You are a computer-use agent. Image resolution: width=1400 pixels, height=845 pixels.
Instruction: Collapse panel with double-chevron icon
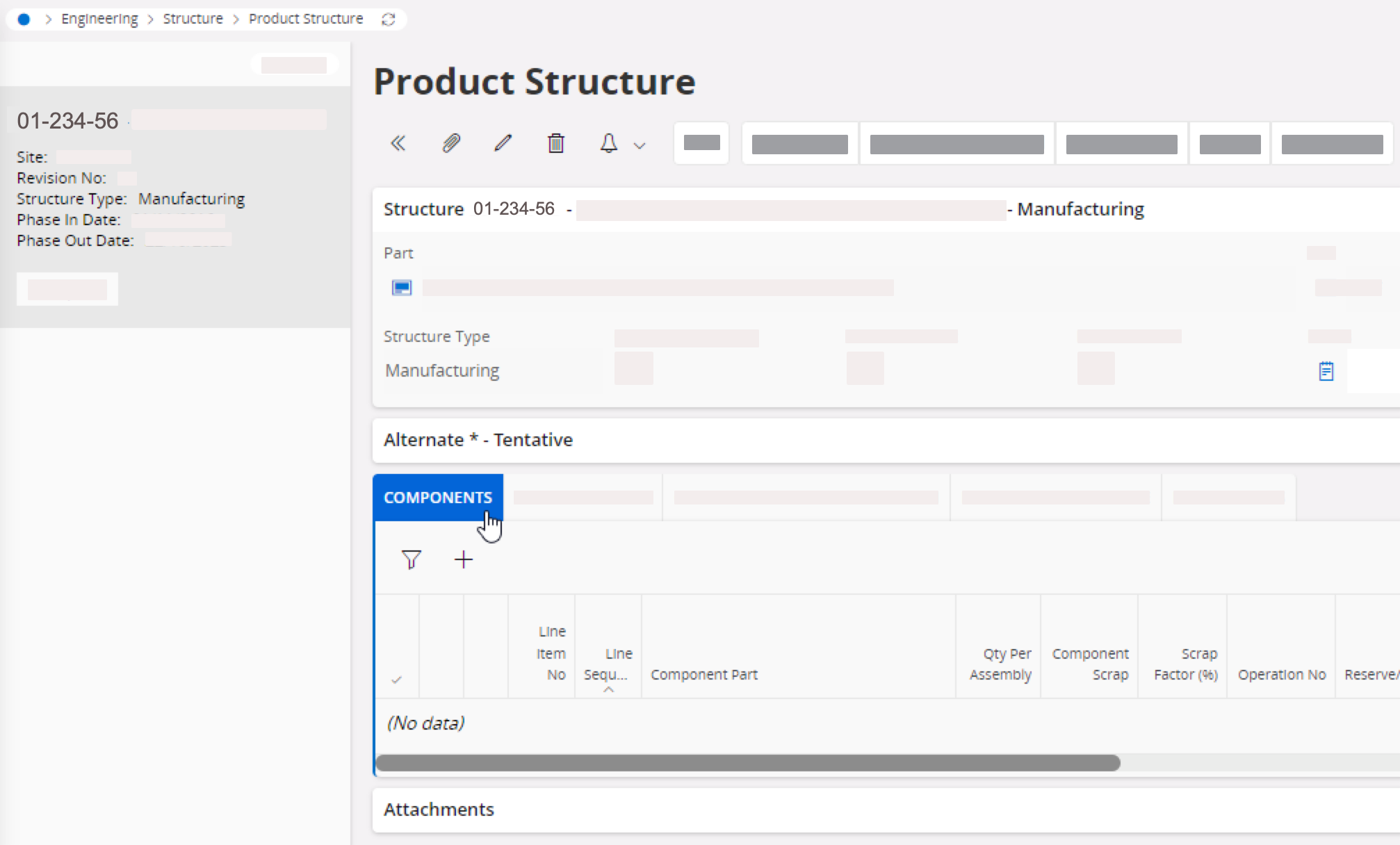(x=398, y=144)
